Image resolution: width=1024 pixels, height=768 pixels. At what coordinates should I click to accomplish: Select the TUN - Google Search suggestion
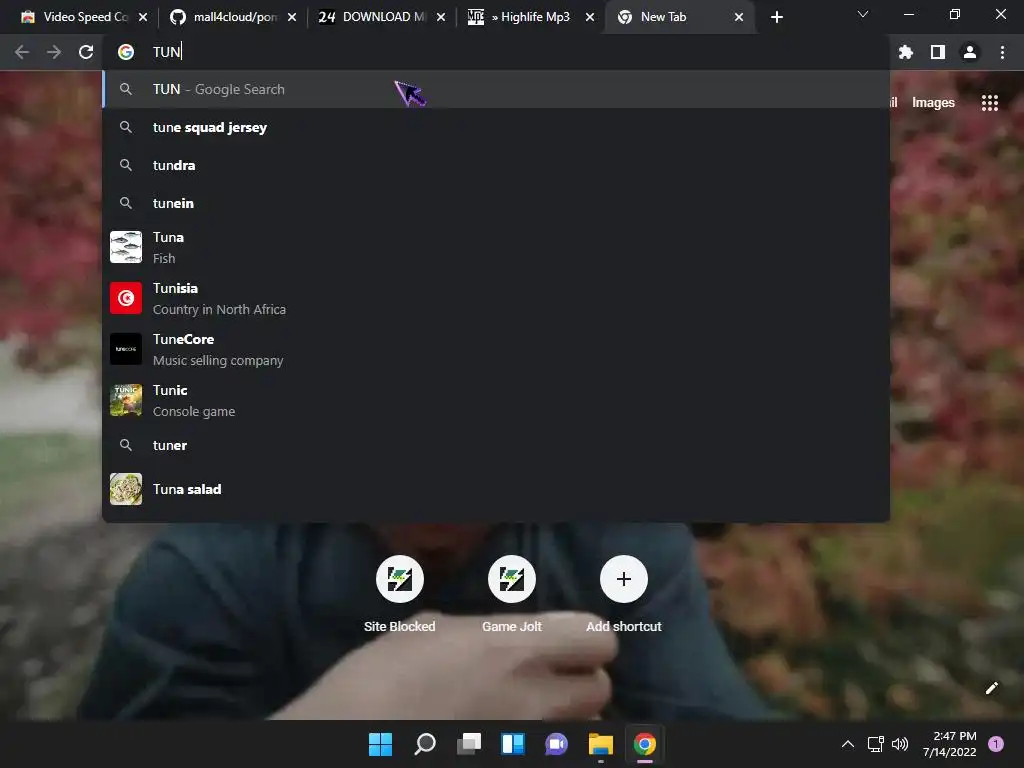(496, 89)
